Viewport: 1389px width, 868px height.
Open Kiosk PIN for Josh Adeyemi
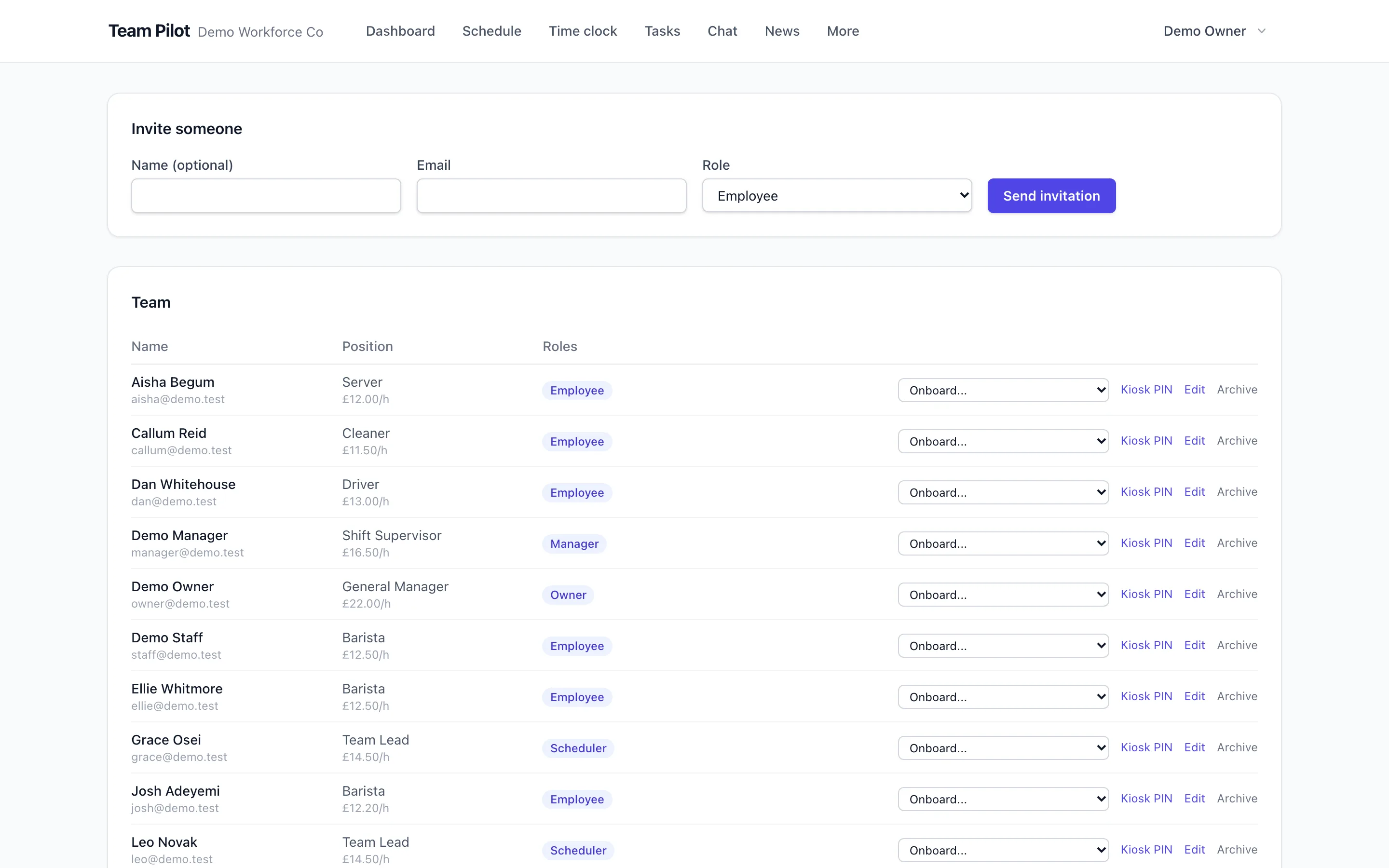(x=1146, y=799)
